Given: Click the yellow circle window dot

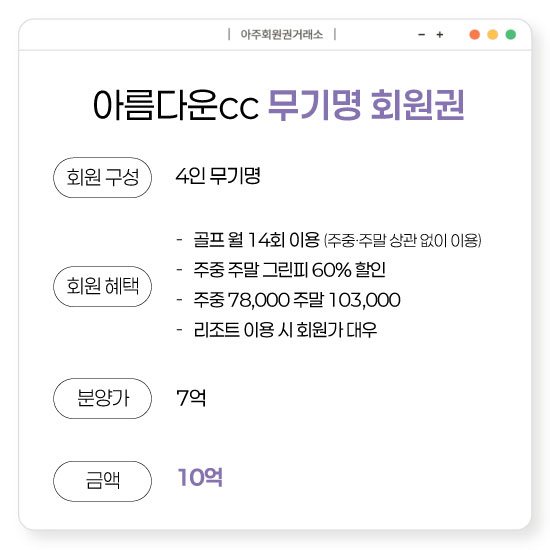Looking at the screenshot, I should pos(492,35).
